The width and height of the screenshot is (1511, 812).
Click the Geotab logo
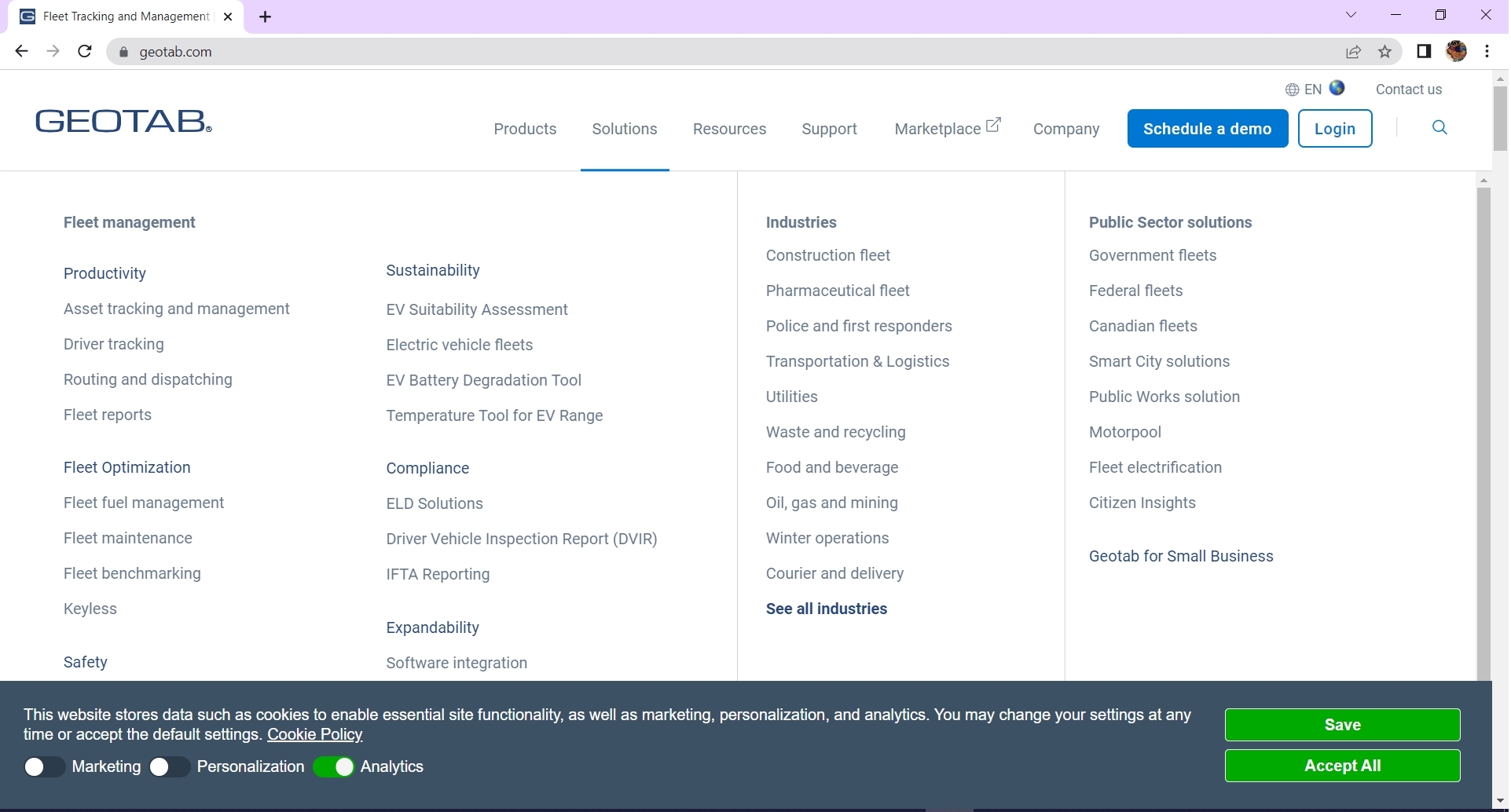[123, 121]
